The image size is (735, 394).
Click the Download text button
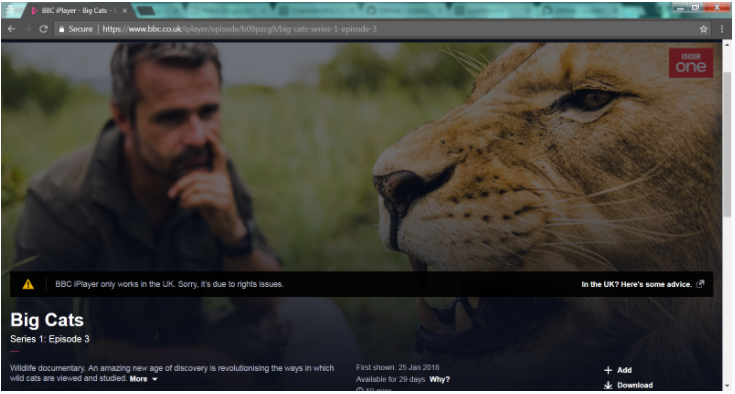[635, 385]
